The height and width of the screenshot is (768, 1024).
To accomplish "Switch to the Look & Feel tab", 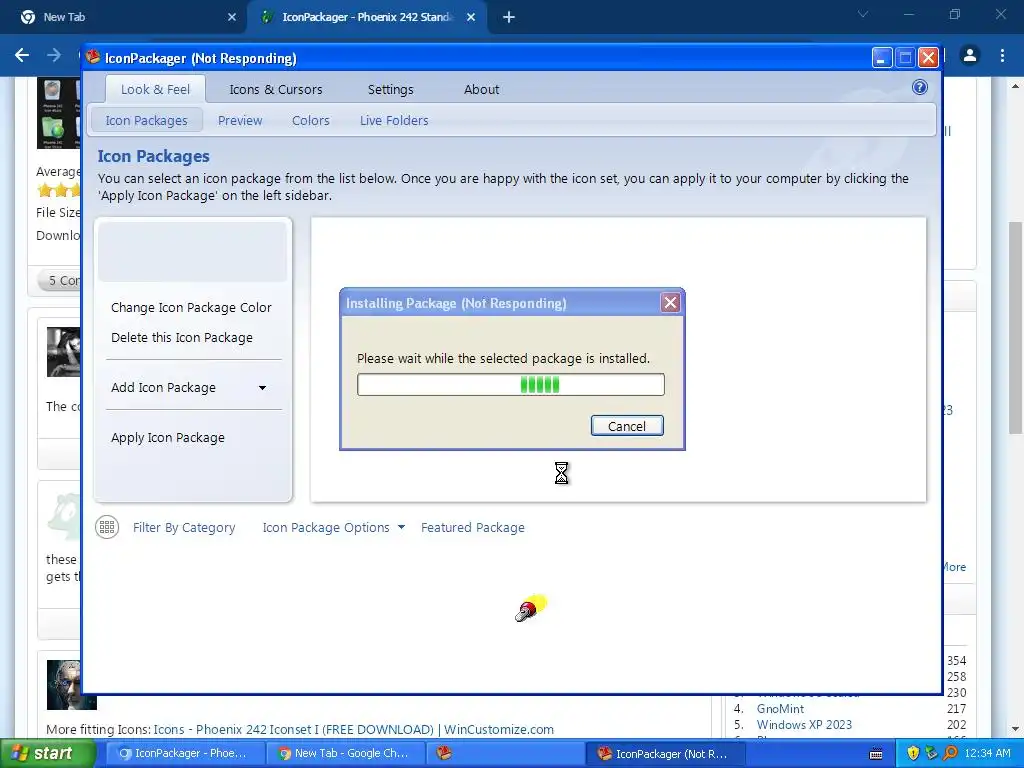I will pos(155,89).
